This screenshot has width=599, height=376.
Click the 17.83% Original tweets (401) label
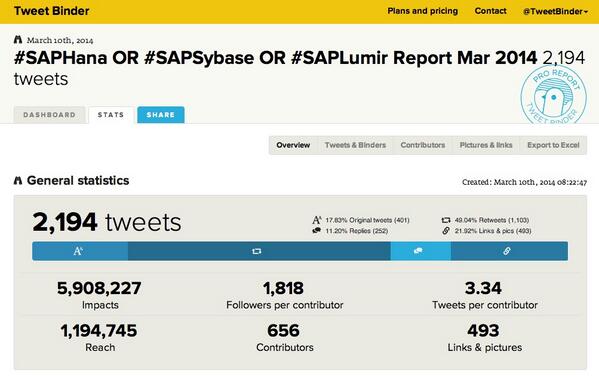pos(367,220)
